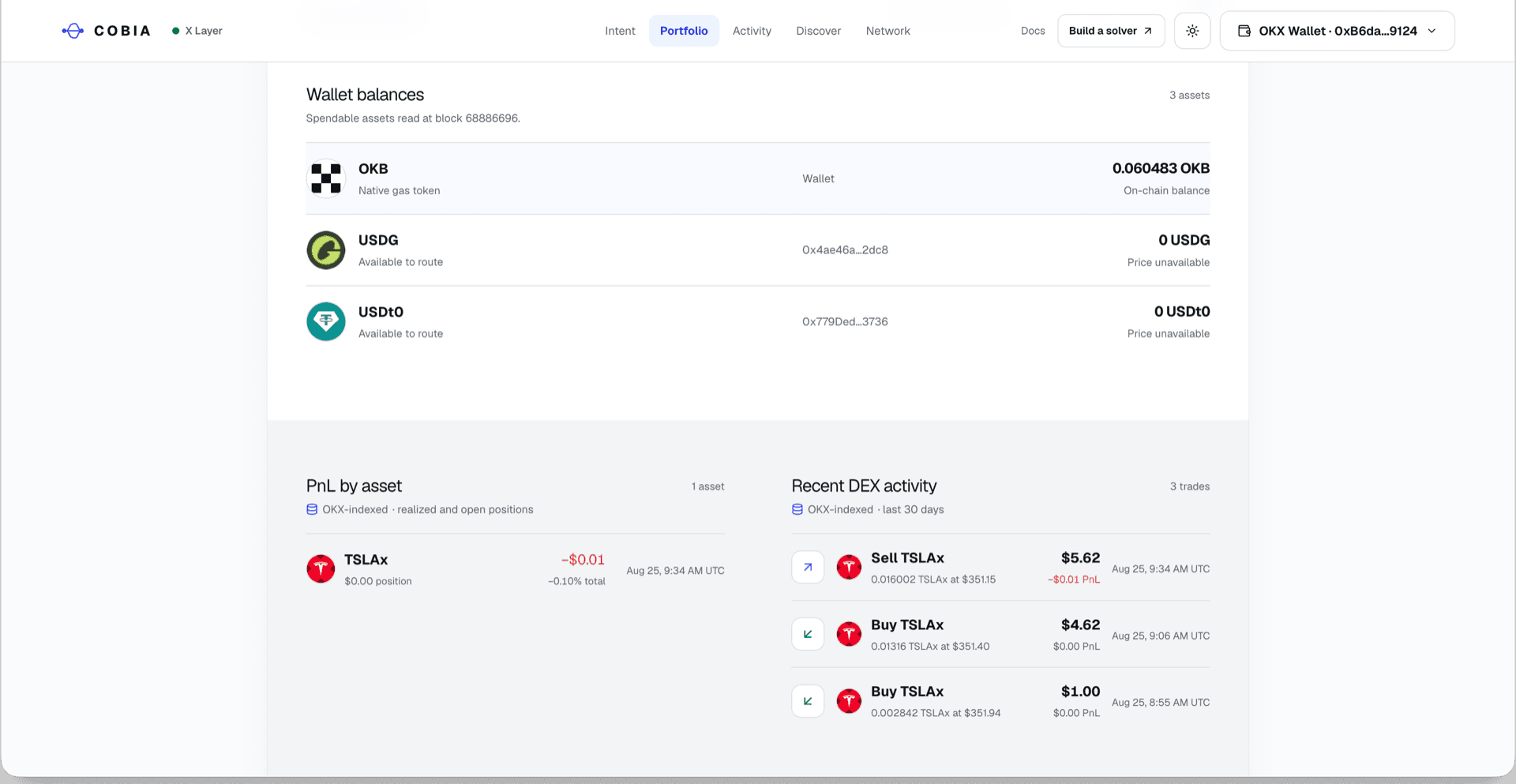Click the '0.002842 TSLAx at $351.94' detail
This screenshot has height=784, width=1516.
[936, 713]
